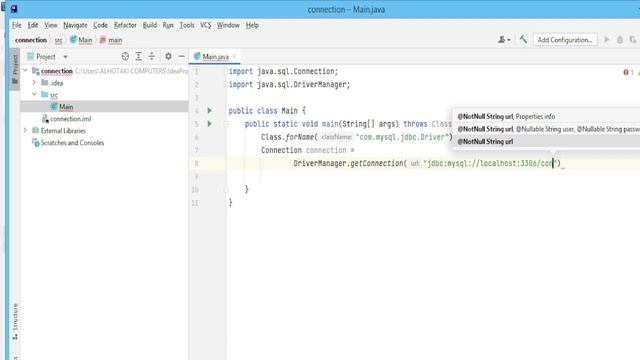The image size is (640, 360).
Task: Click the jdbc:mysql localhost URL string
Action: tap(490, 163)
